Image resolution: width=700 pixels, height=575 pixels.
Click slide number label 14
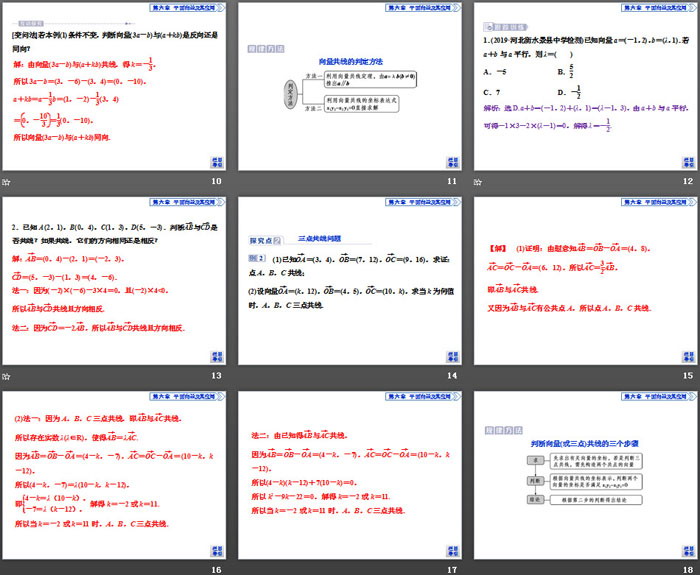pos(452,375)
